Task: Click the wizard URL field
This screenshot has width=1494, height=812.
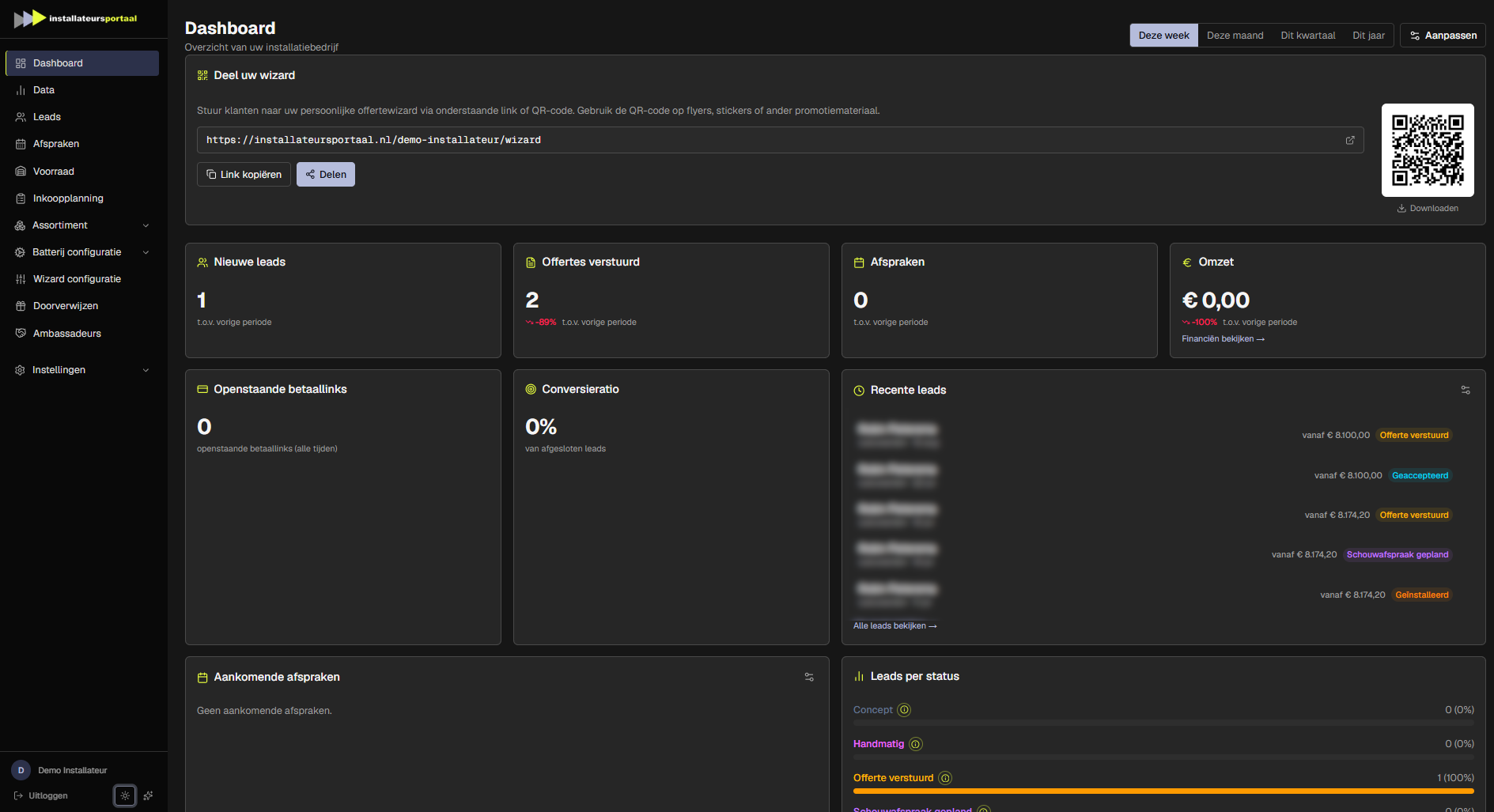Action: (x=780, y=140)
